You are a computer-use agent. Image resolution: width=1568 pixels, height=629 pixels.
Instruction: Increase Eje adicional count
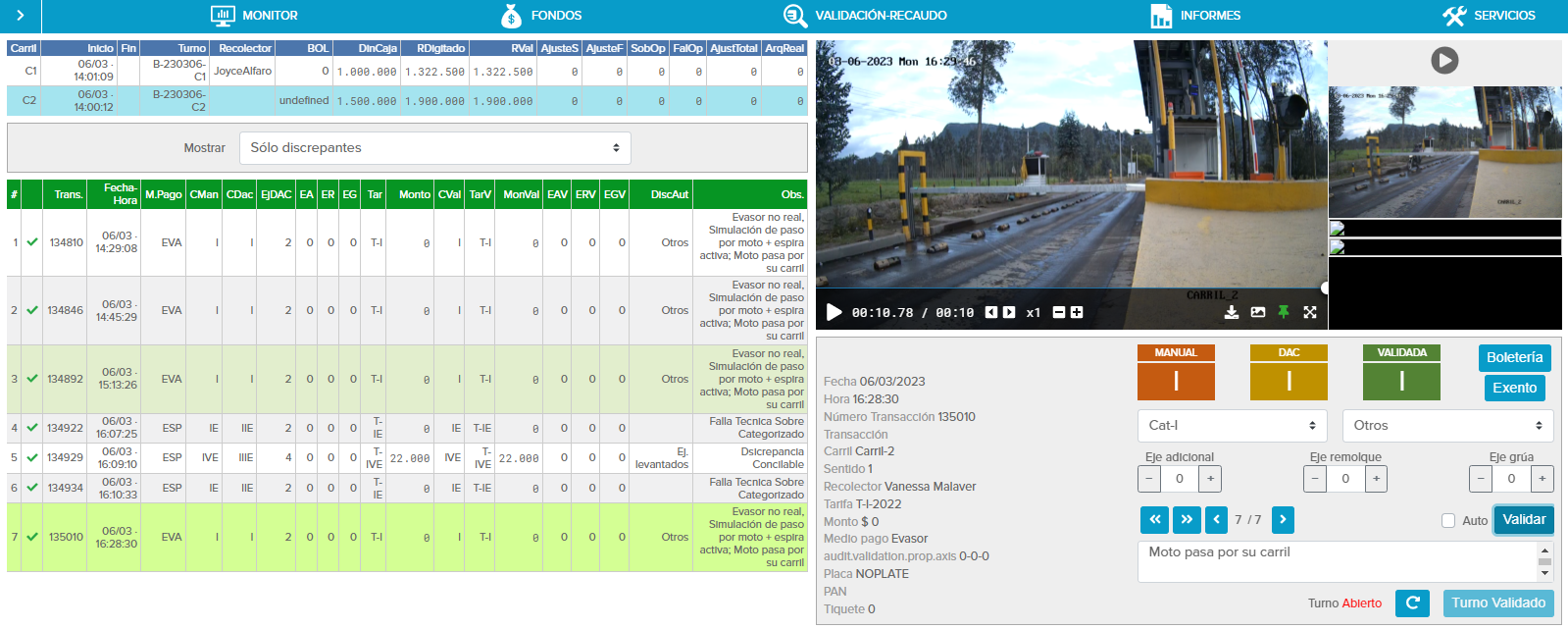point(1210,479)
